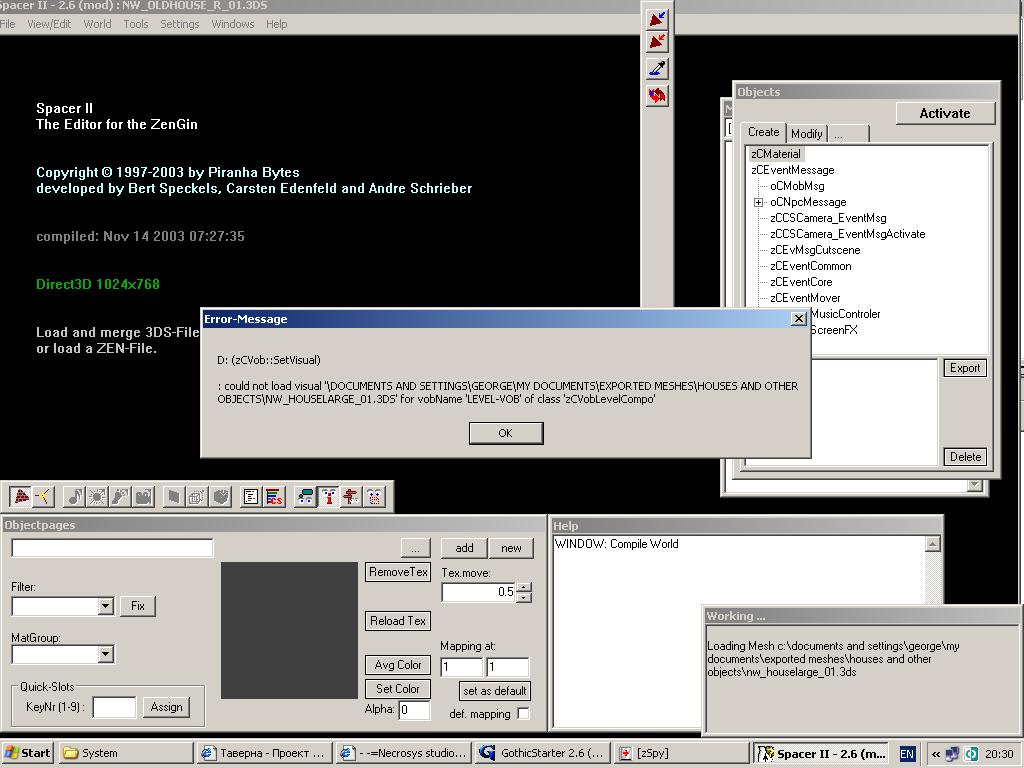The height and width of the screenshot is (768, 1024).
Task: Click the grayed flat polygon toolbar icon
Action: tap(173, 497)
